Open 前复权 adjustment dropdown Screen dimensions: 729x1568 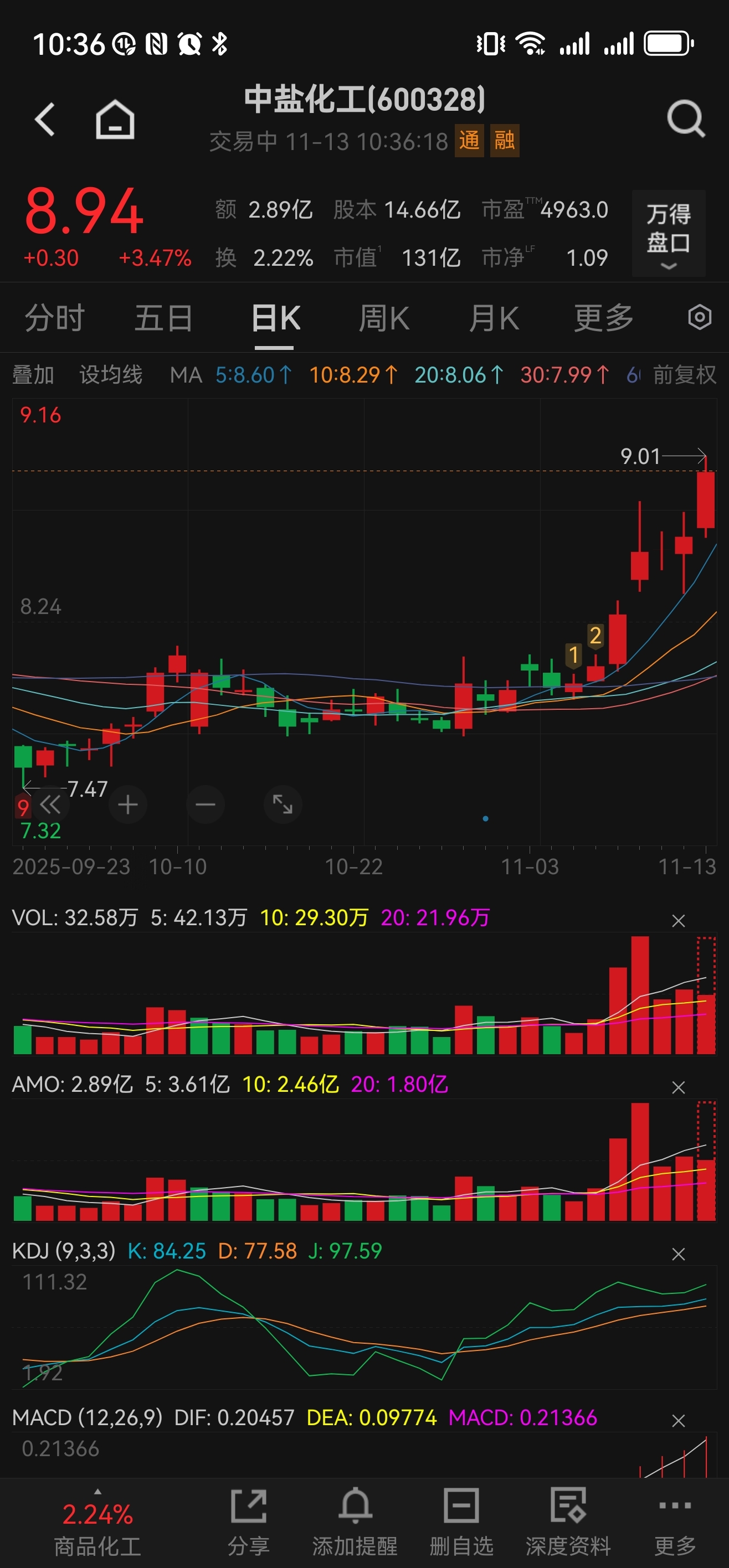(684, 375)
